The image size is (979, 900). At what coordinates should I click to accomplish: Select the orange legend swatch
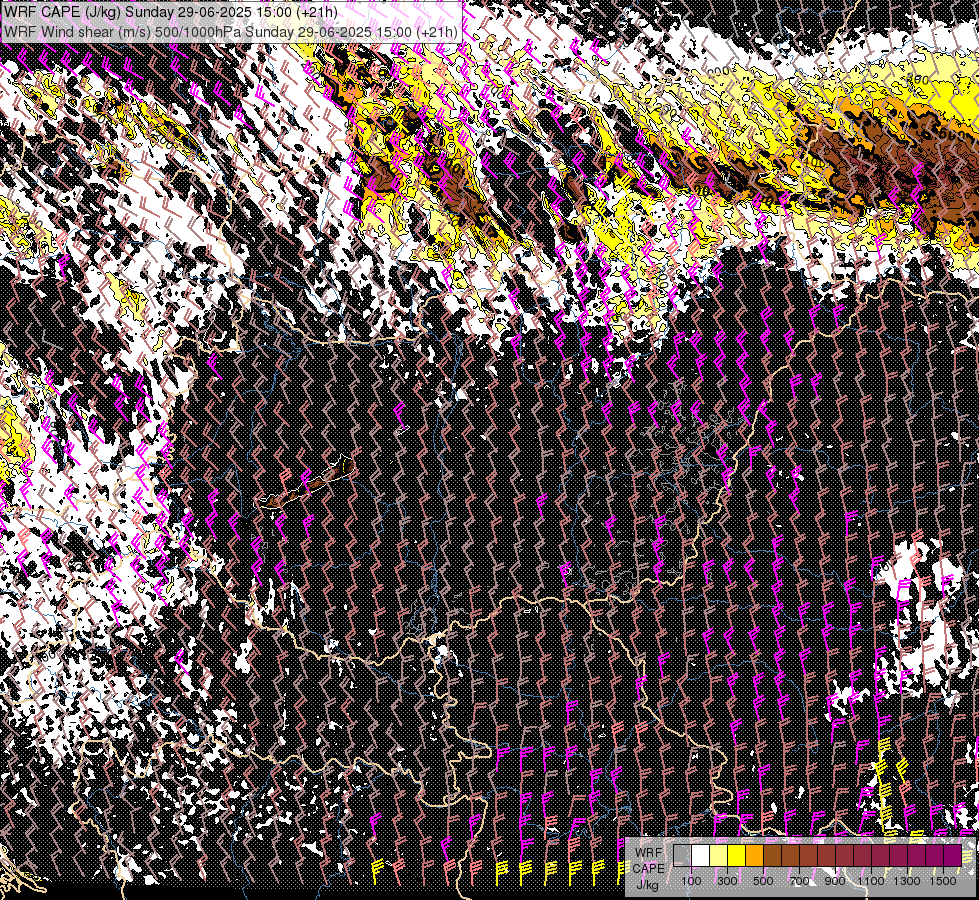[x=755, y=855]
